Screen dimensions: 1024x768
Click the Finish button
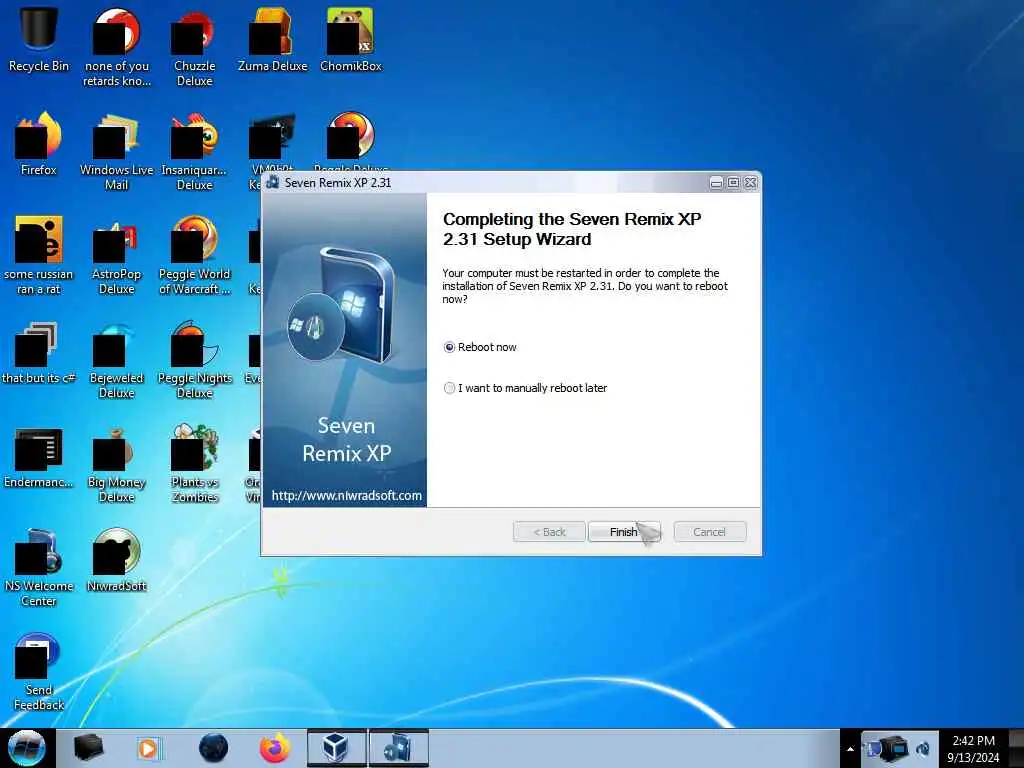point(624,532)
